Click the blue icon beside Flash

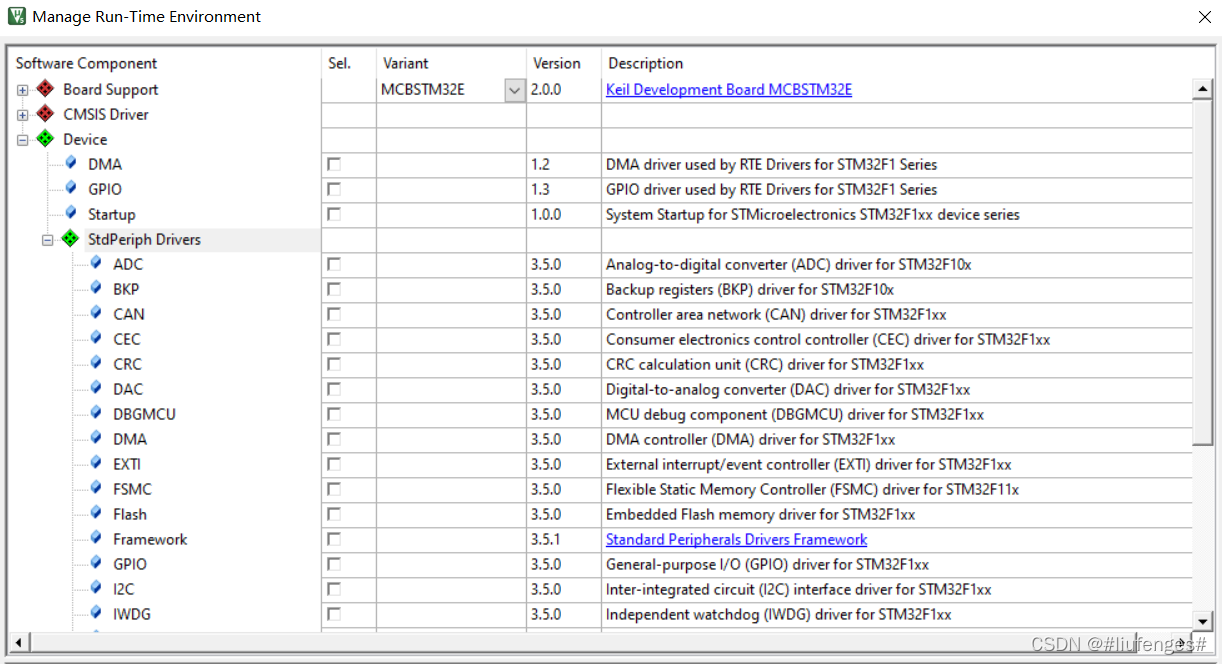tap(96, 513)
